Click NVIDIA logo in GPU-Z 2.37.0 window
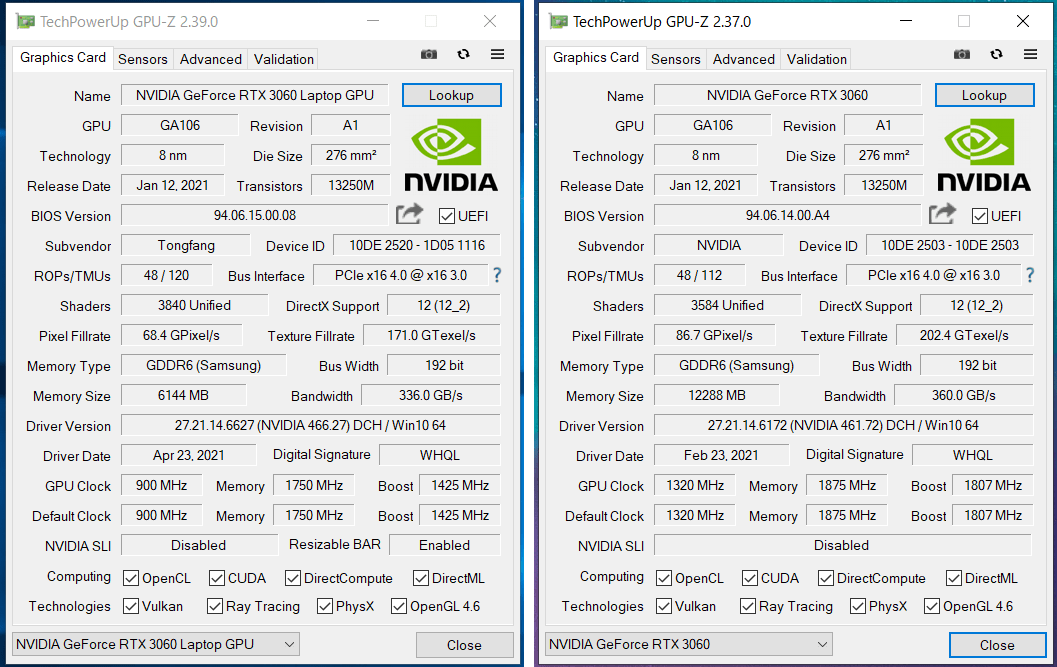 click(984, 154)
